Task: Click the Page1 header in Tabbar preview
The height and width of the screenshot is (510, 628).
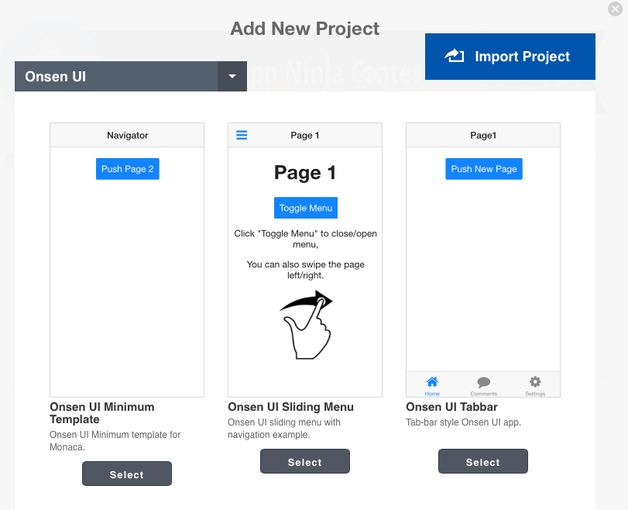Action: pyautogui.click(x=483, y=135)
